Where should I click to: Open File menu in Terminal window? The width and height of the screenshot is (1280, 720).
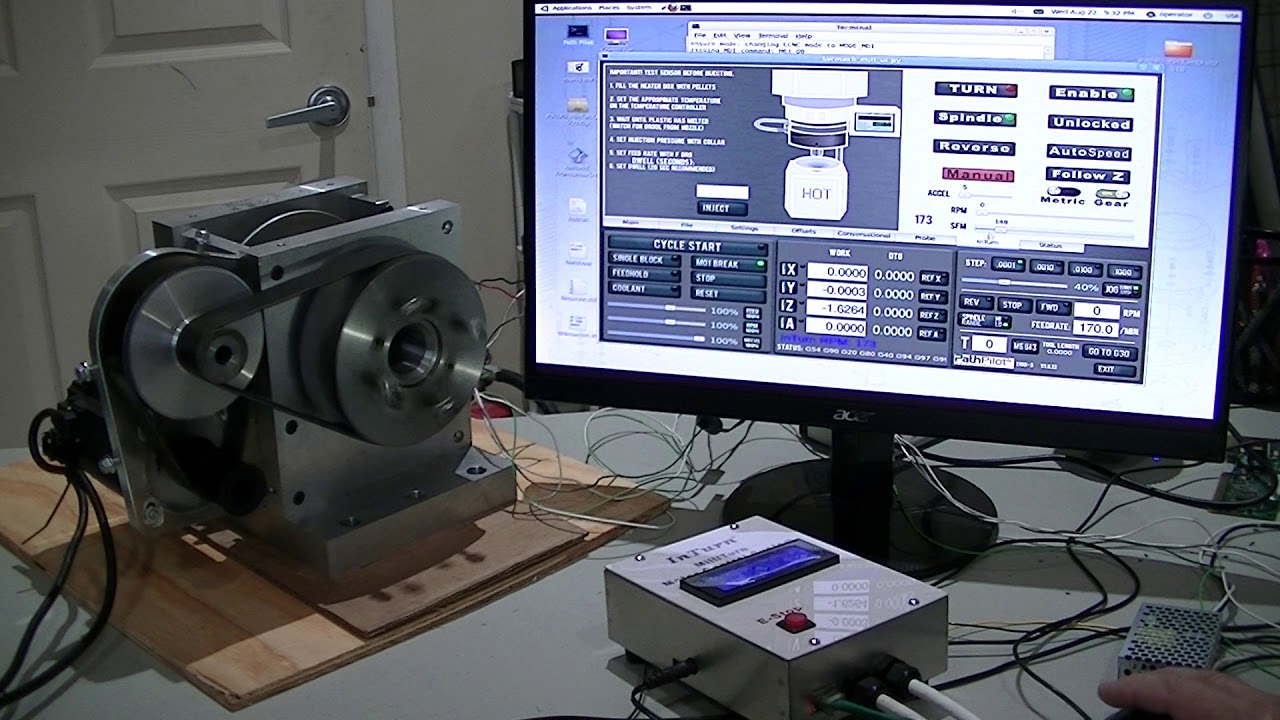coord(700,35)
